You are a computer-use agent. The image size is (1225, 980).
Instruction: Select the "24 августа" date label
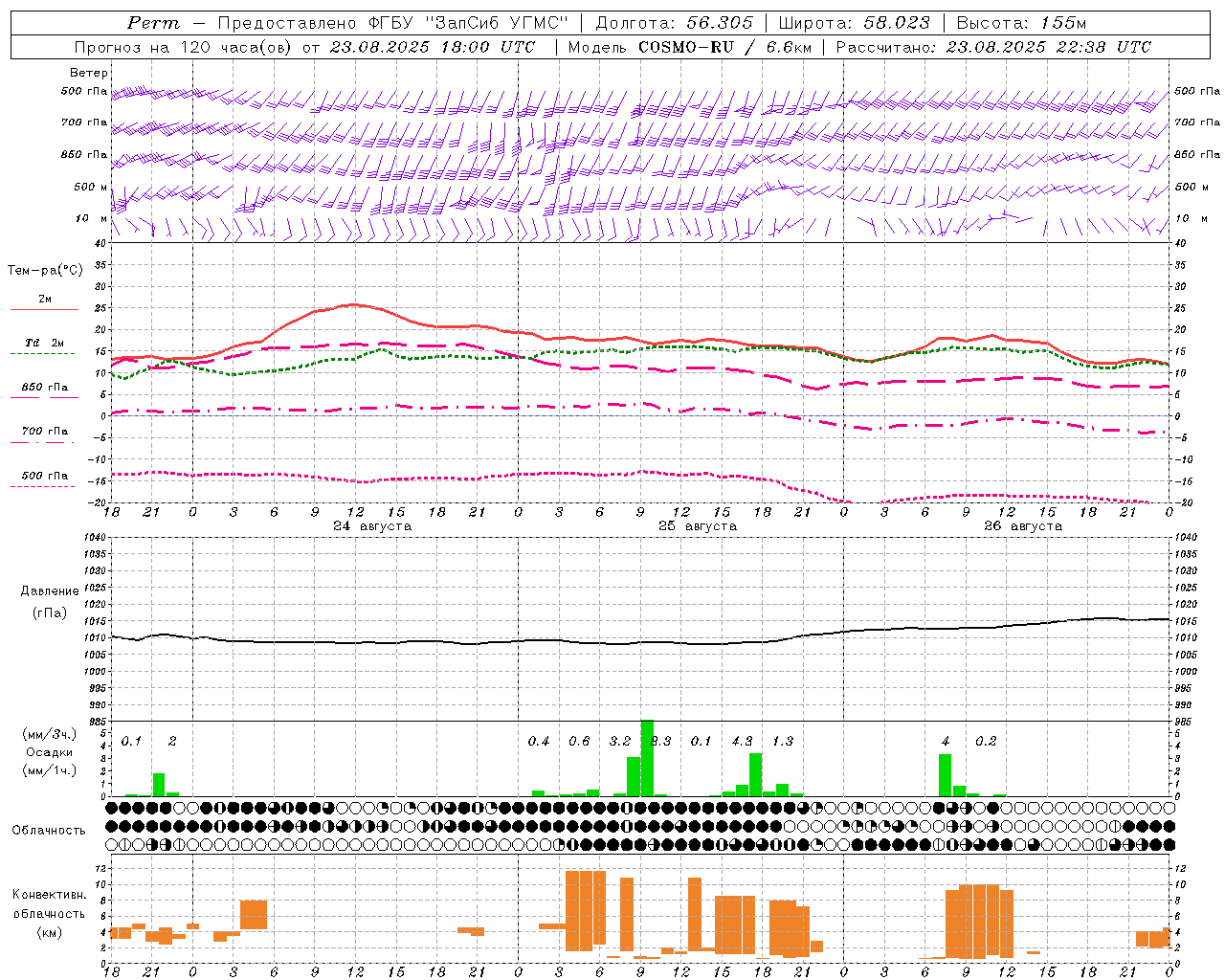(372, 526)
